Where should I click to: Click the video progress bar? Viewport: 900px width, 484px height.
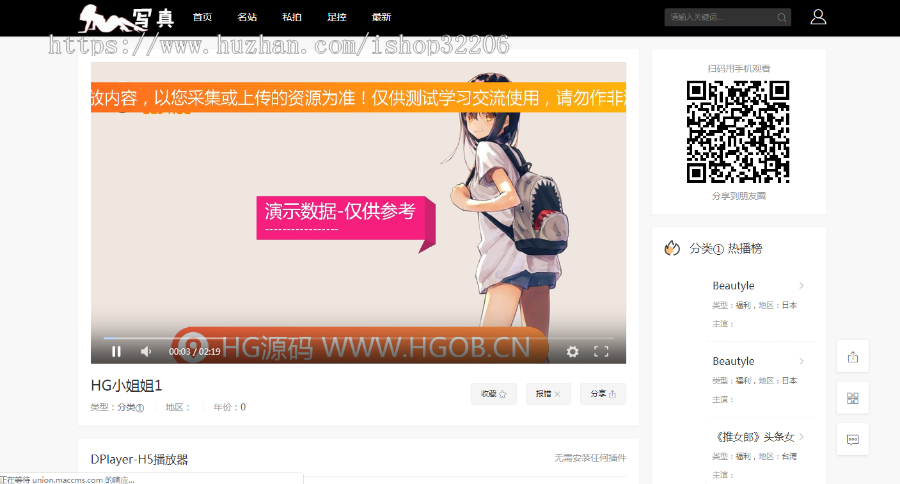(x=359, y=338)
